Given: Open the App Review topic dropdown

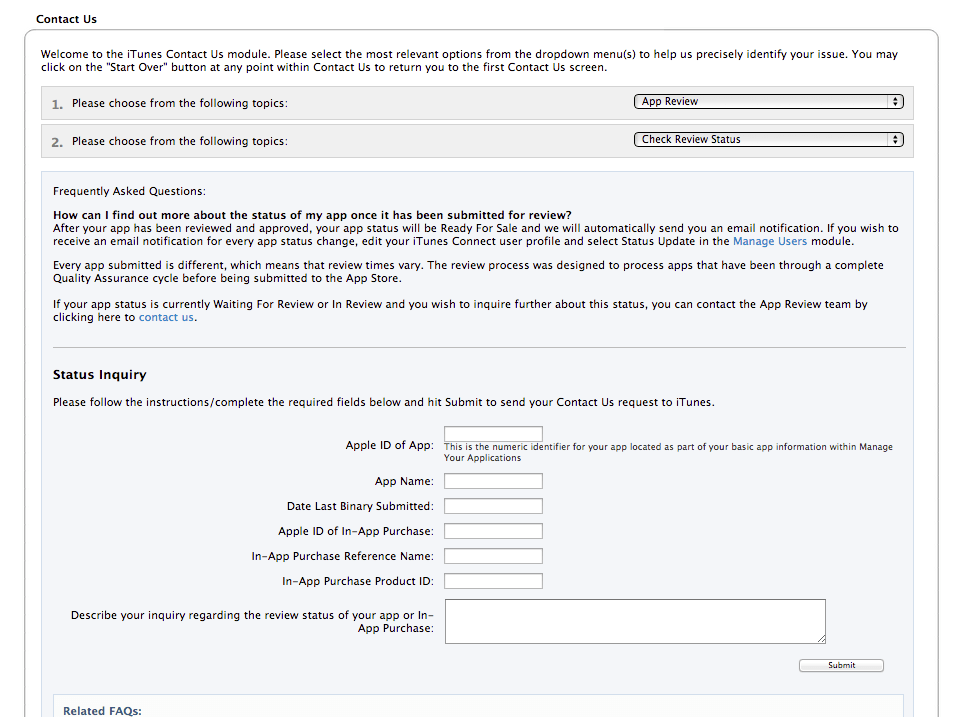Looking at the screenshot, I should click(768, 102).
